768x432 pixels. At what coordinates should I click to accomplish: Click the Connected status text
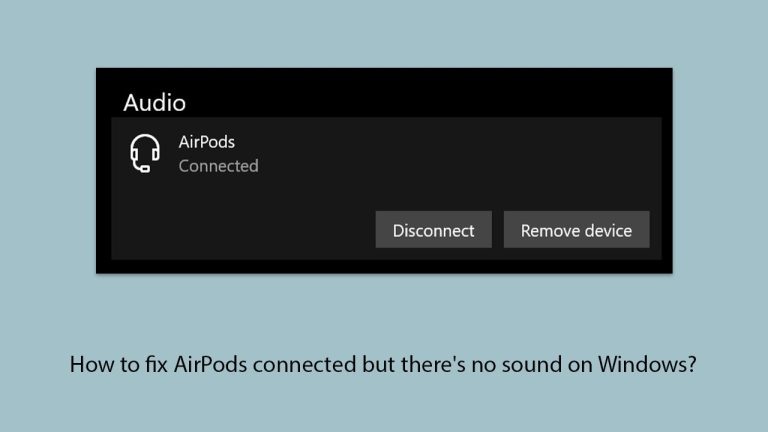coord(218,166)
